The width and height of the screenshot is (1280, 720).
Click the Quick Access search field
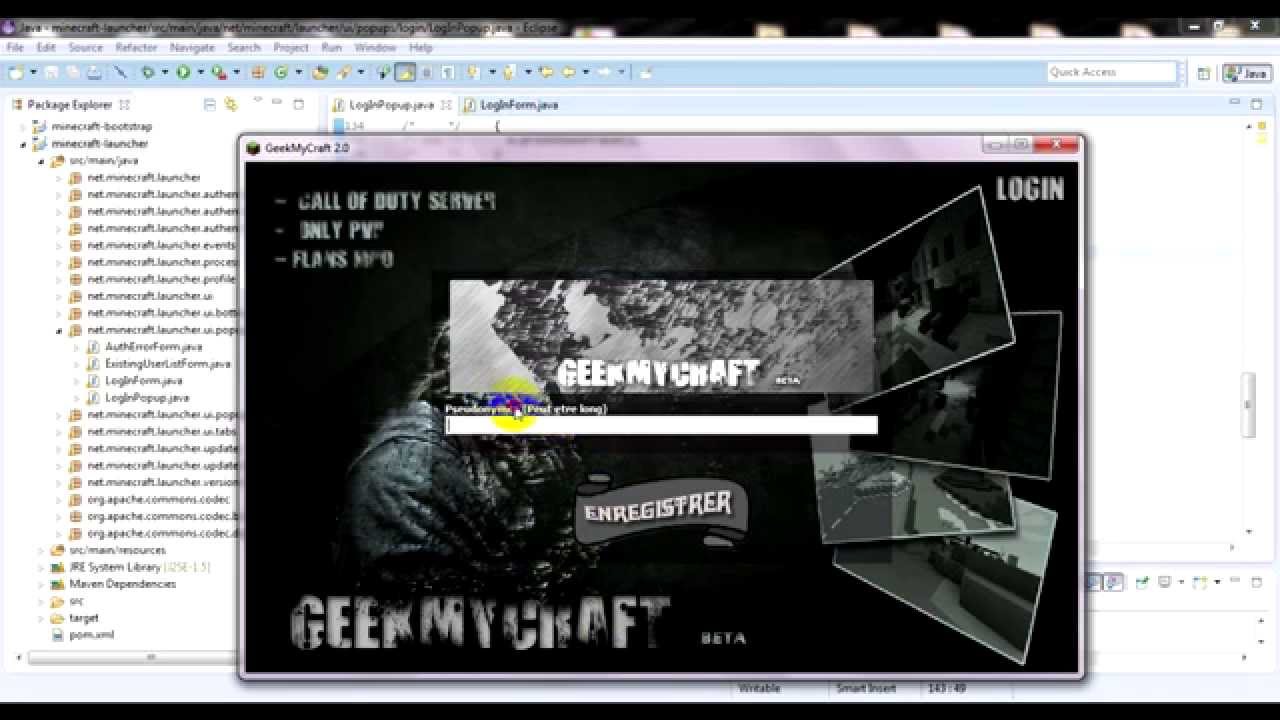pos(1112,72)
